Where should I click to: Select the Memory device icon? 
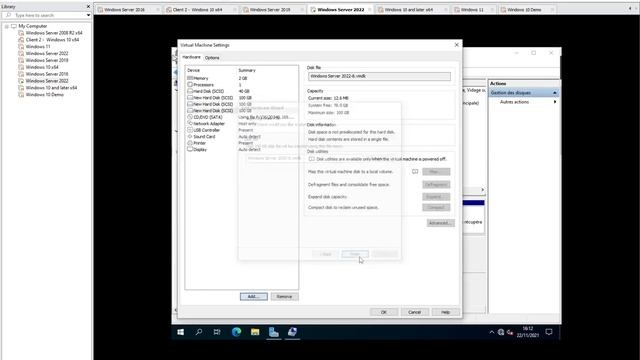point(190,78)
